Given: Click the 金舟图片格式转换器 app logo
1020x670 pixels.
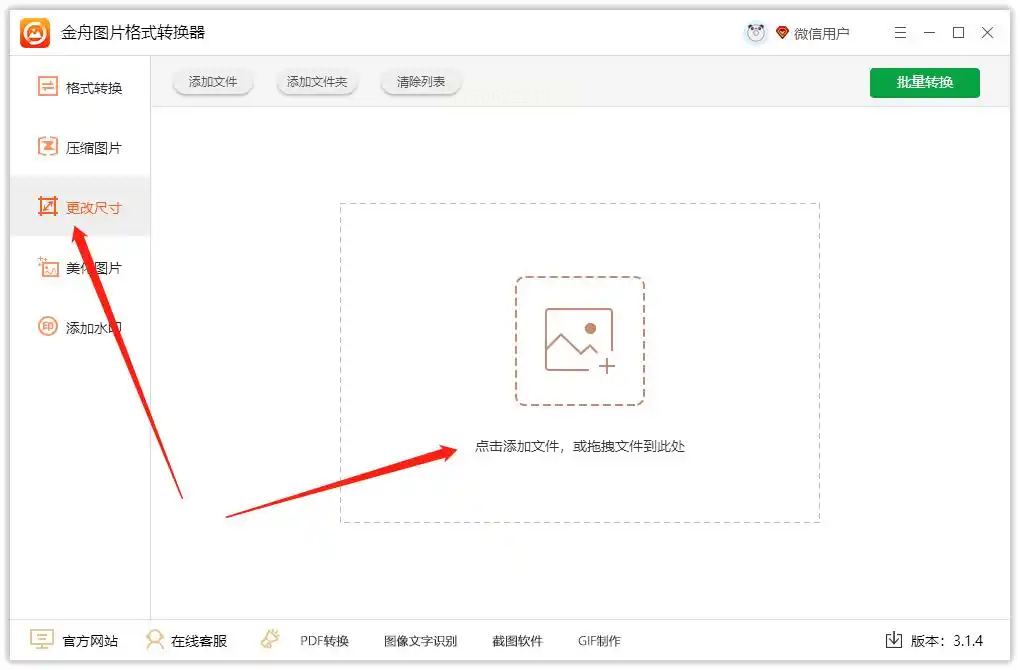Looking at the screenshot, I should point(35,33).
